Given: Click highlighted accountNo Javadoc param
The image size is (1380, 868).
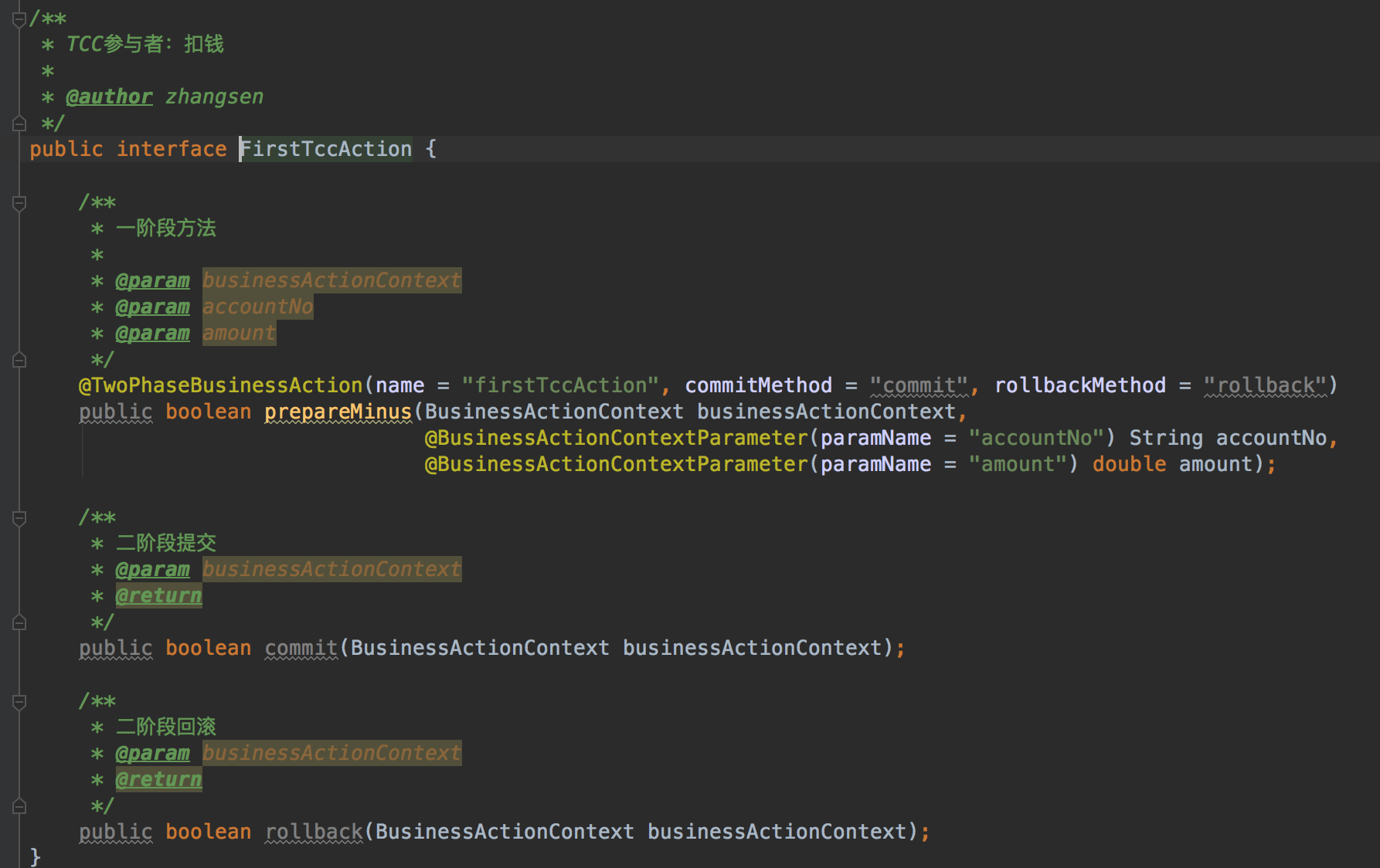Looking at the screenshot, I should coord(258,307).
